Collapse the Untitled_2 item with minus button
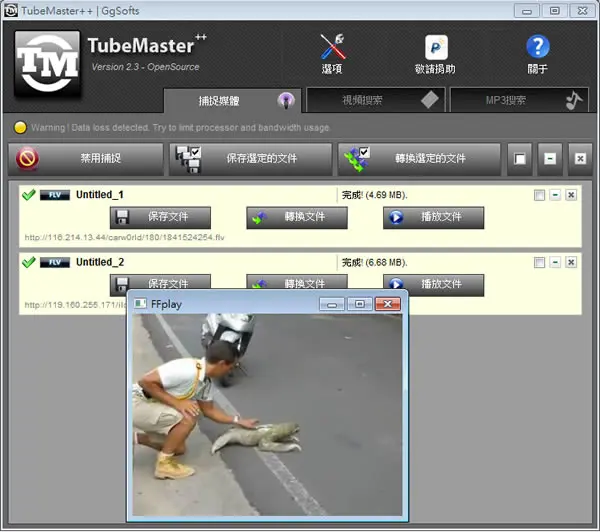Image resolution: width=600 pixels, height=532 pixels. point(555,263)
